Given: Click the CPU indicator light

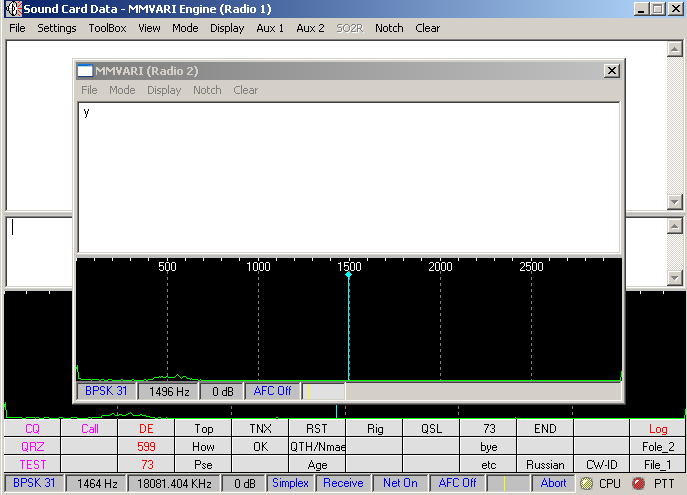Looking at the screenshot, I should click(x=586, y=483).
